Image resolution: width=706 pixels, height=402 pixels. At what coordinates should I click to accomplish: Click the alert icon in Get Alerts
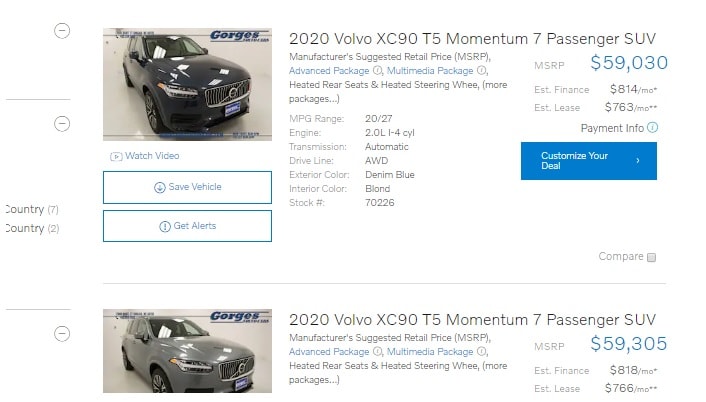click(x=164, y=226)
